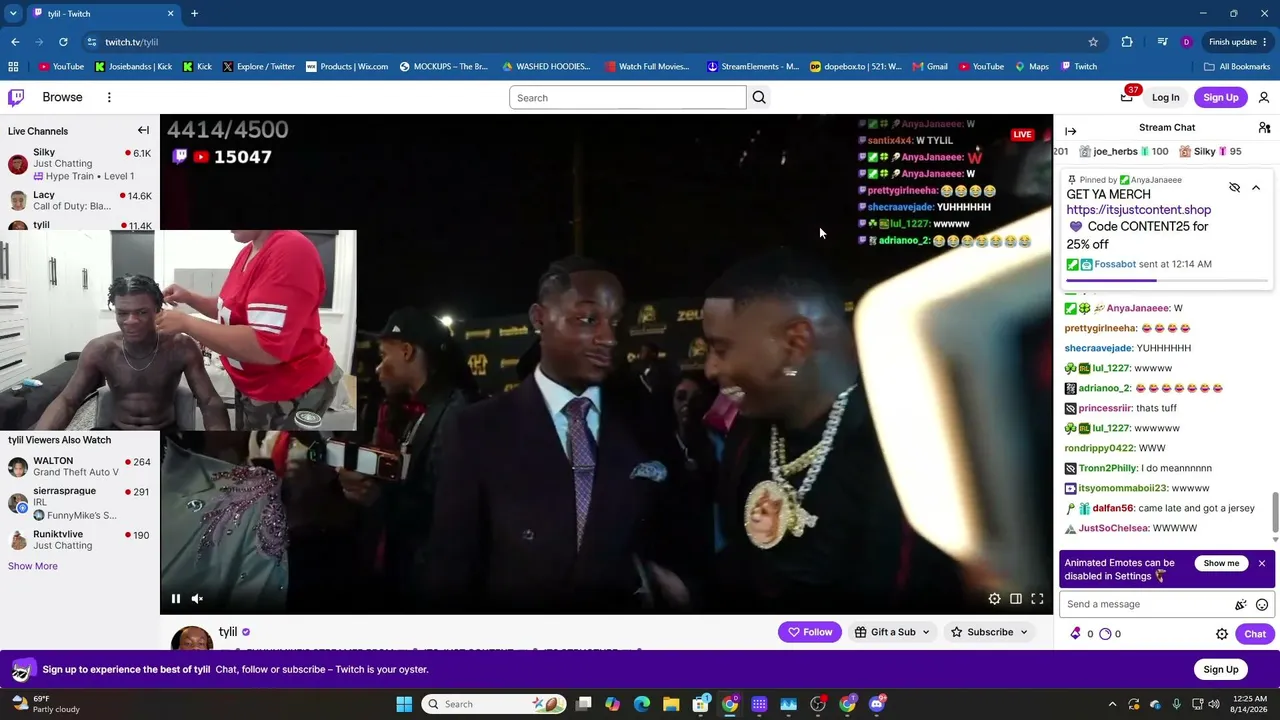Pause the stream video

(176, 599)
